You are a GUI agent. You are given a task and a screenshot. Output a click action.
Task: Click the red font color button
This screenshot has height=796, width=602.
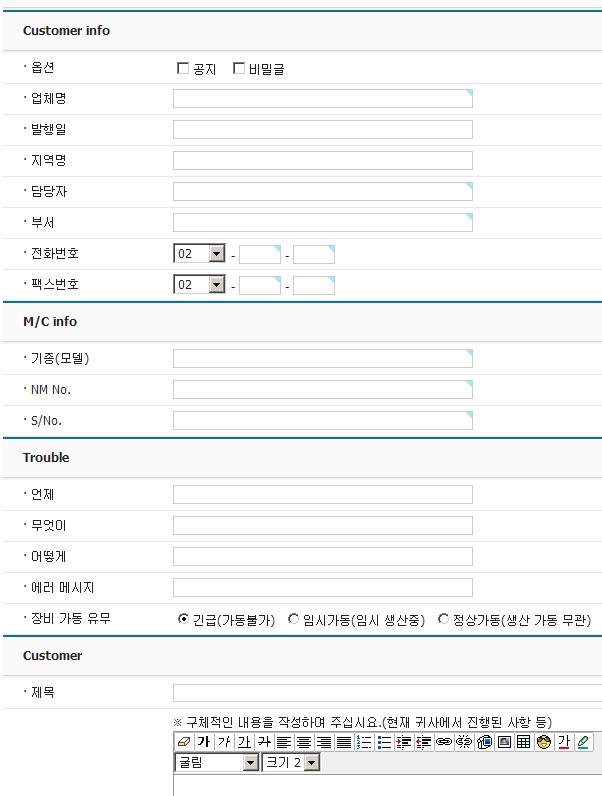point(563,742)
